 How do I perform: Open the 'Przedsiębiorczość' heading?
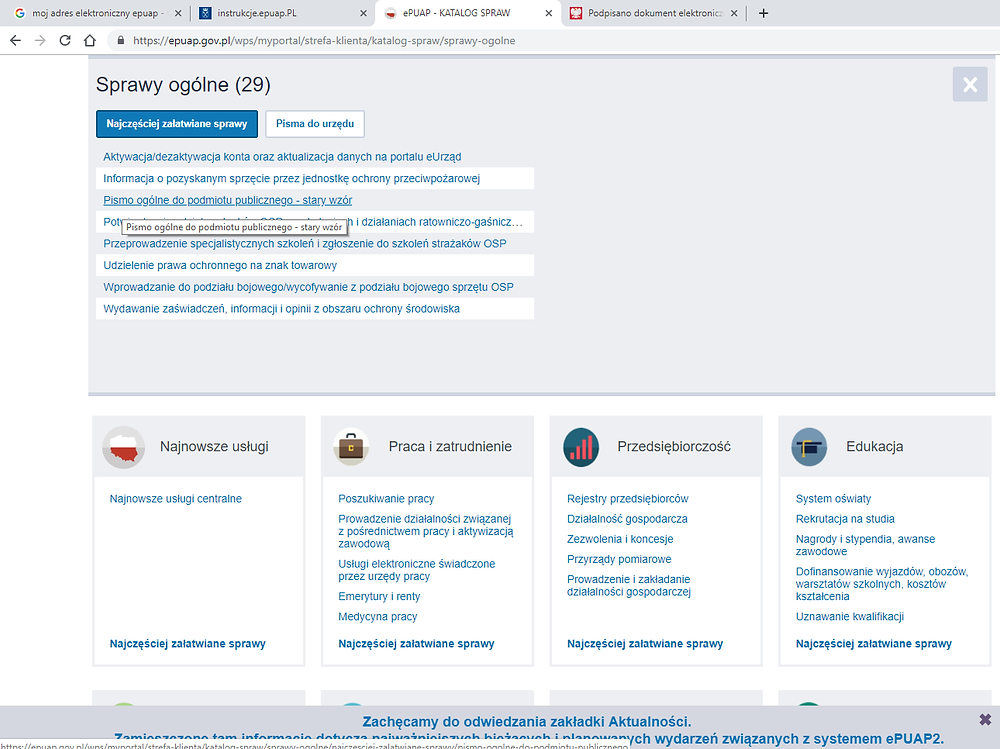674,447
